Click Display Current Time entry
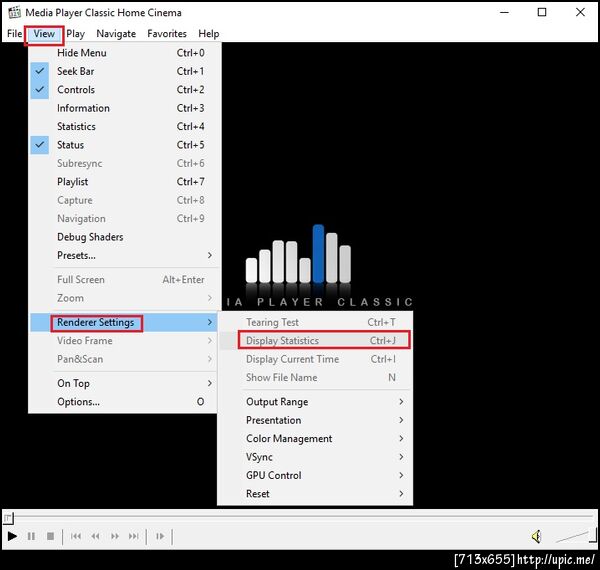 [x=315, y=359]
